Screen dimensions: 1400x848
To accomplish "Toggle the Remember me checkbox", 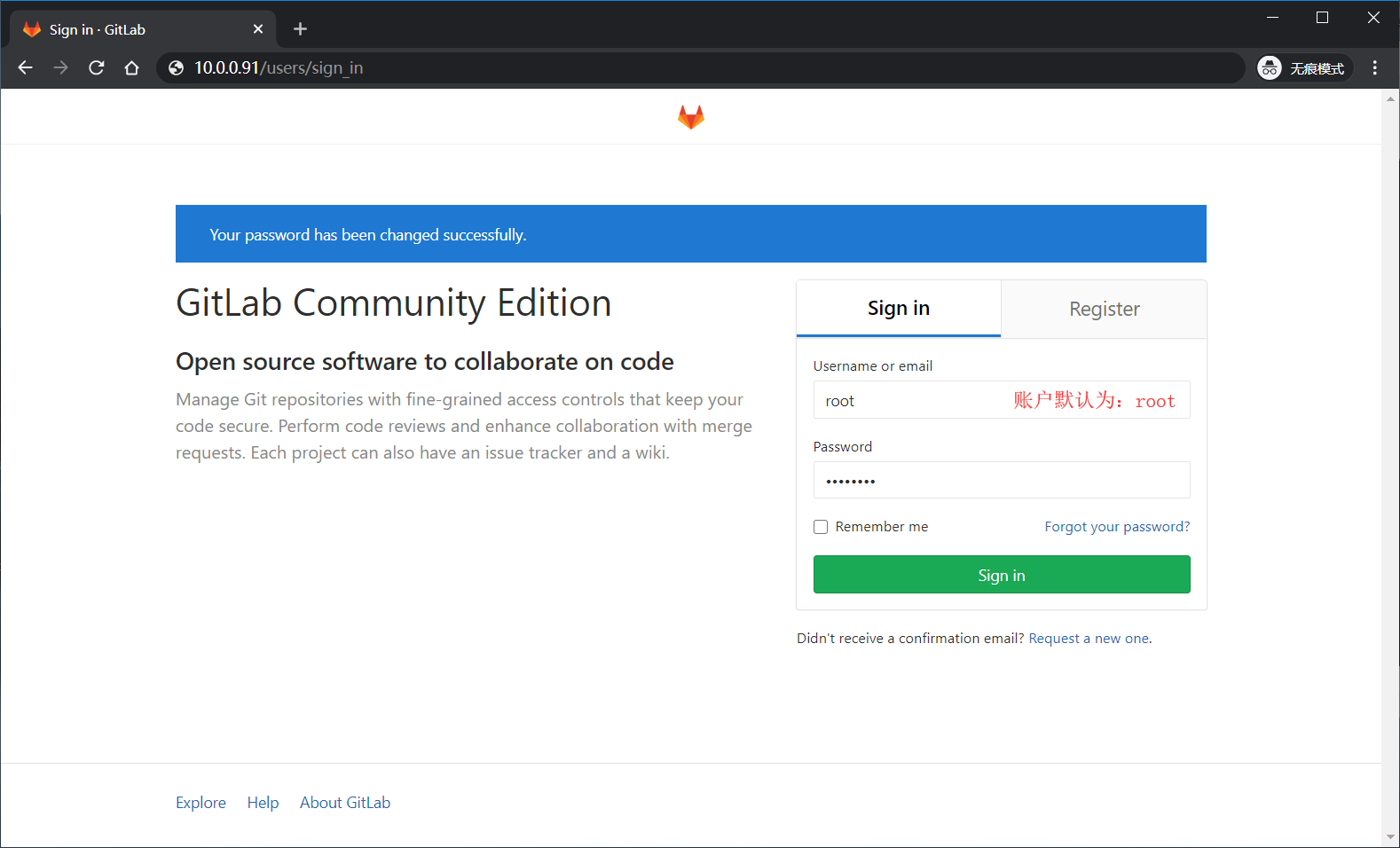I will click(821, 527).
